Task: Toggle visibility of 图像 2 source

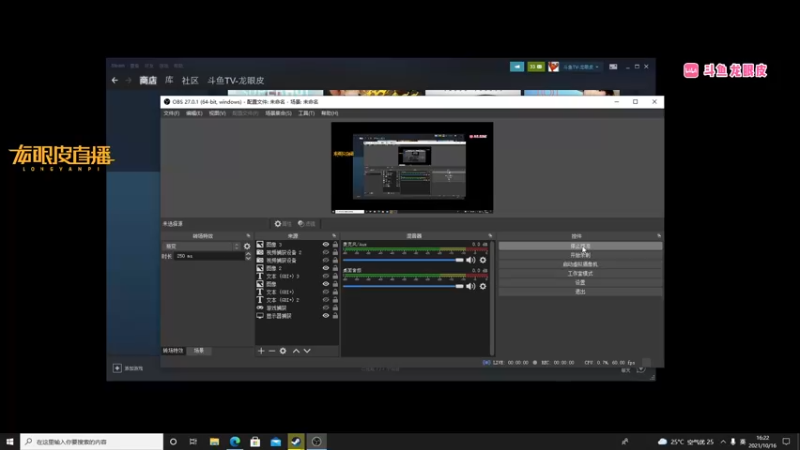Action: pyautogui.click(x=326, y=268)
